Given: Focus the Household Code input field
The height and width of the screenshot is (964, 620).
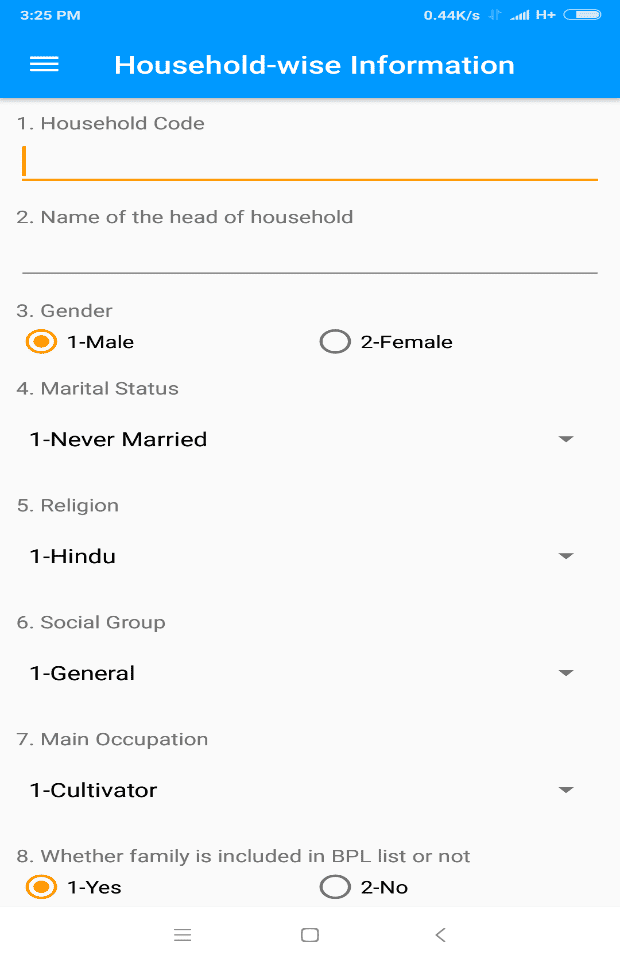Looking at the screenshot, I should (310, 161).
